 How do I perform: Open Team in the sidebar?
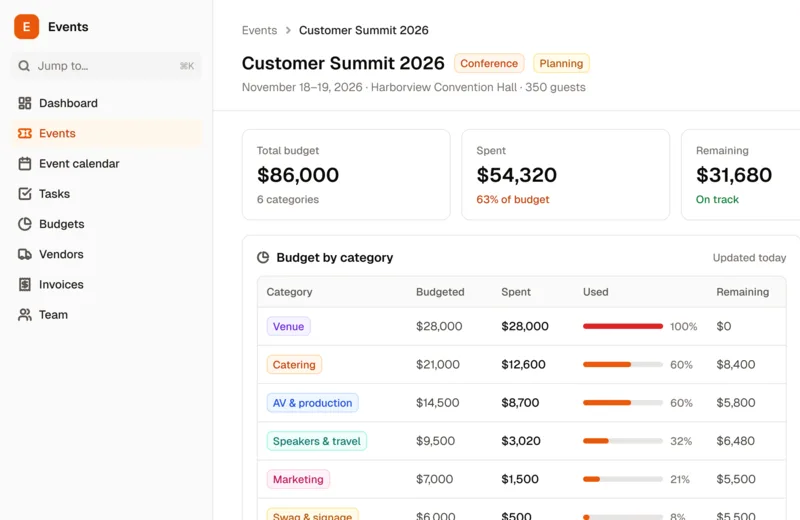pyautogui.click(x=106, y=314)
